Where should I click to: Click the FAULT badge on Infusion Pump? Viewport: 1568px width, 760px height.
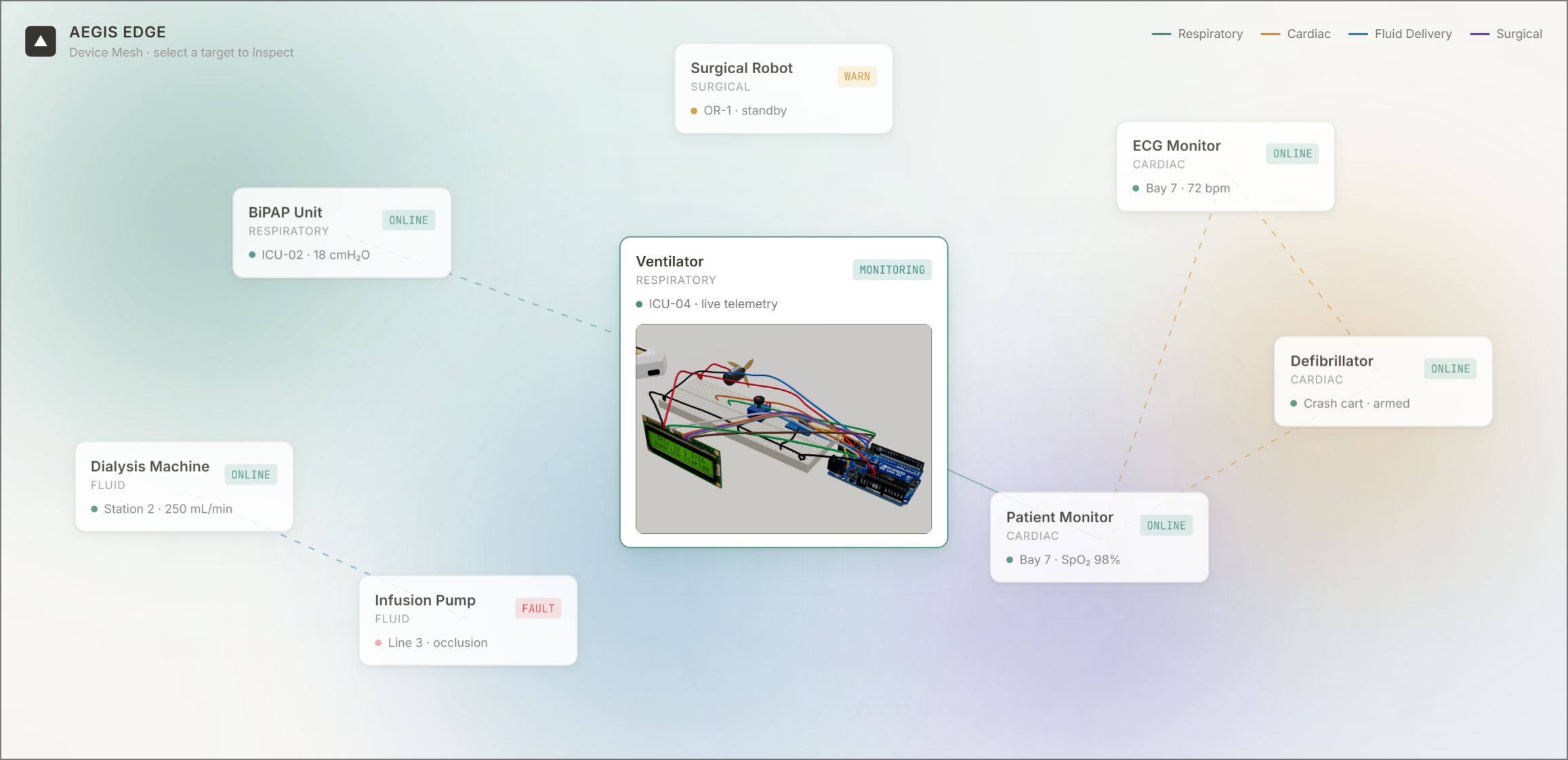[538, 609]
